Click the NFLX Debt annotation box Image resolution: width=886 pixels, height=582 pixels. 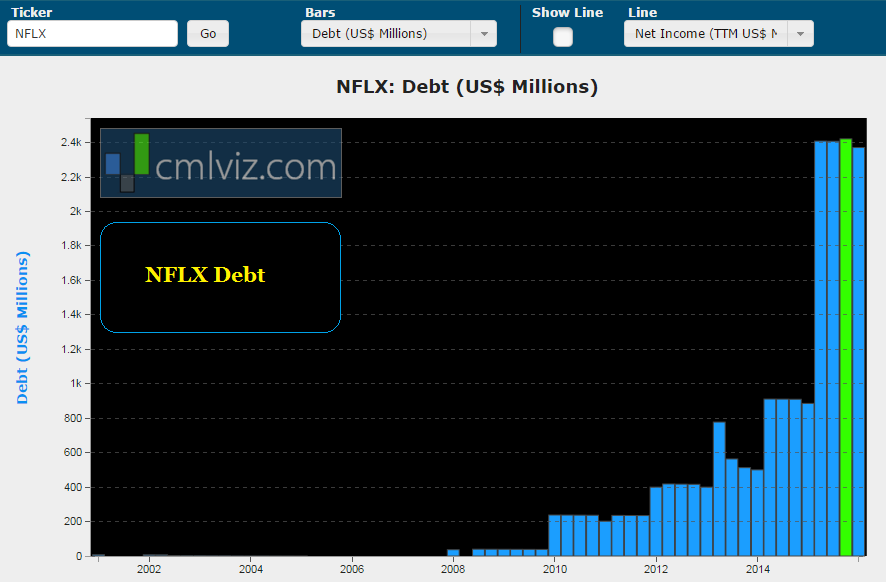(x=220, y=277)
